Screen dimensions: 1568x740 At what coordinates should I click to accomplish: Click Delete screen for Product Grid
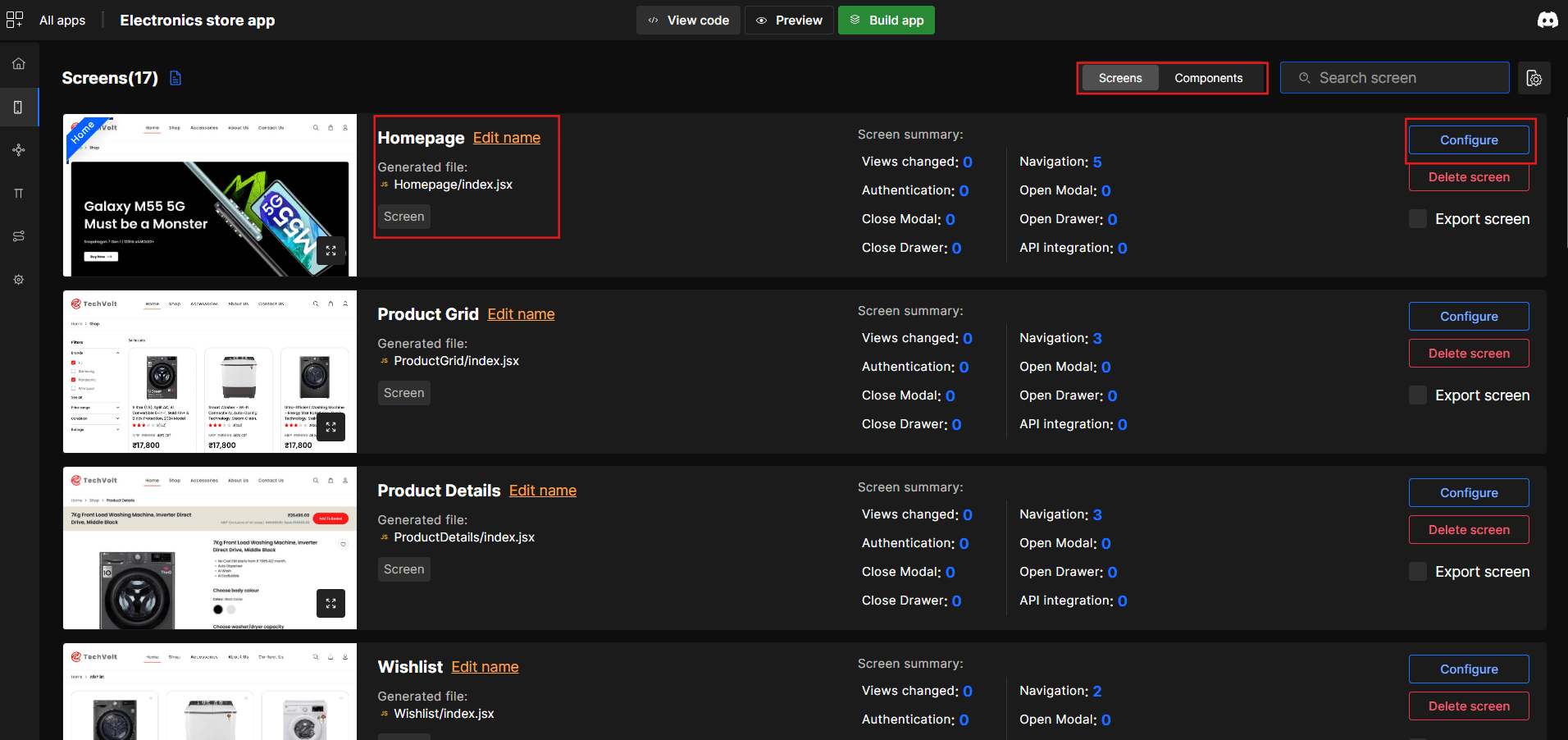[x=1469, y=354]
